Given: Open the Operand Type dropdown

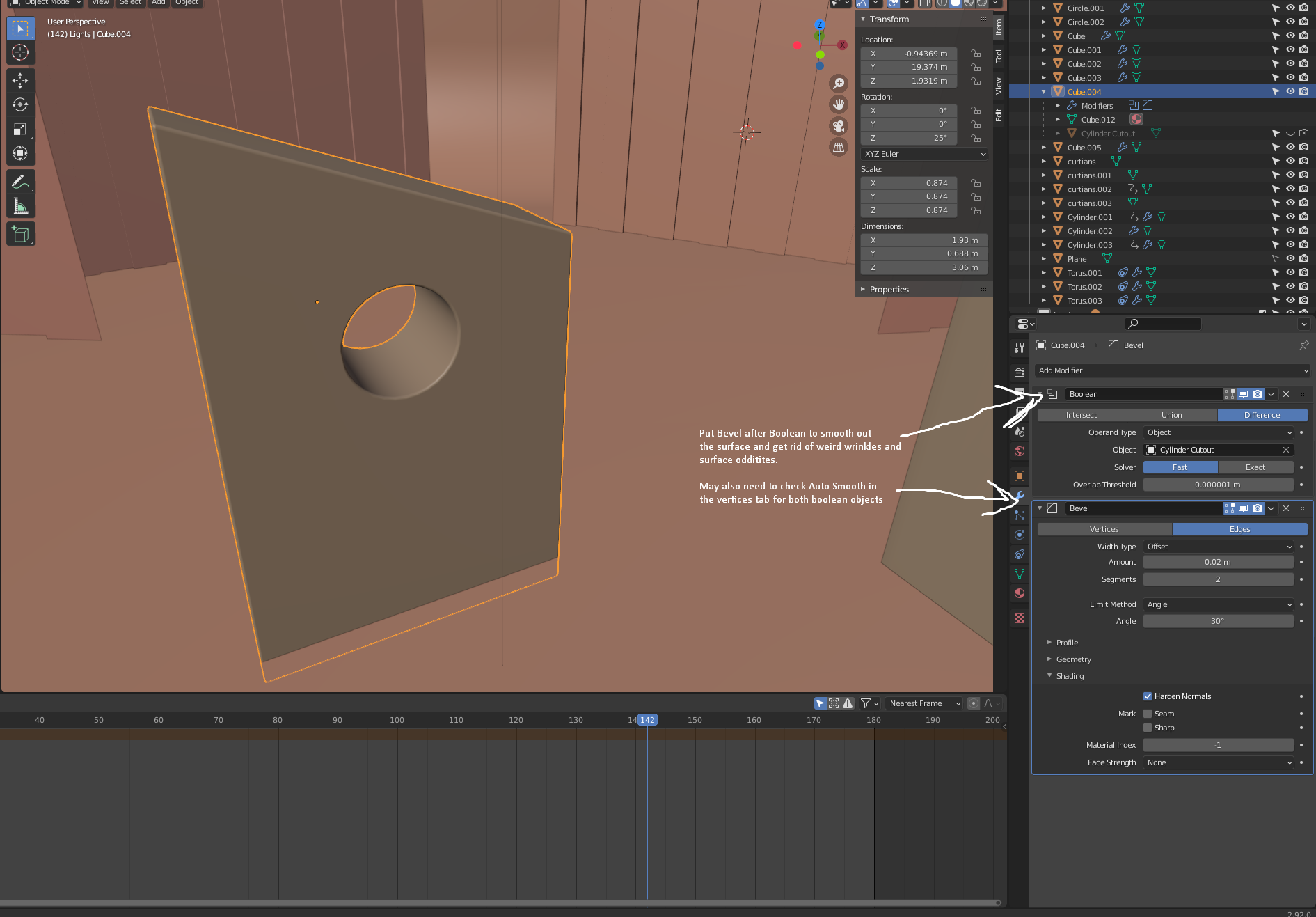Looking at the screenshot, I should [1218, 432].
